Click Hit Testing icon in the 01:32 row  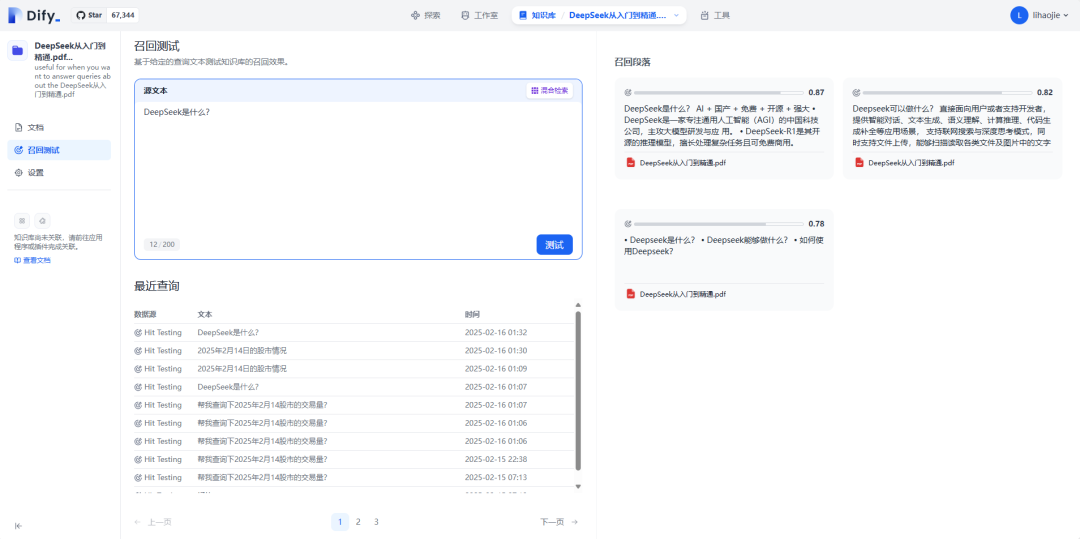click(138, 332)
